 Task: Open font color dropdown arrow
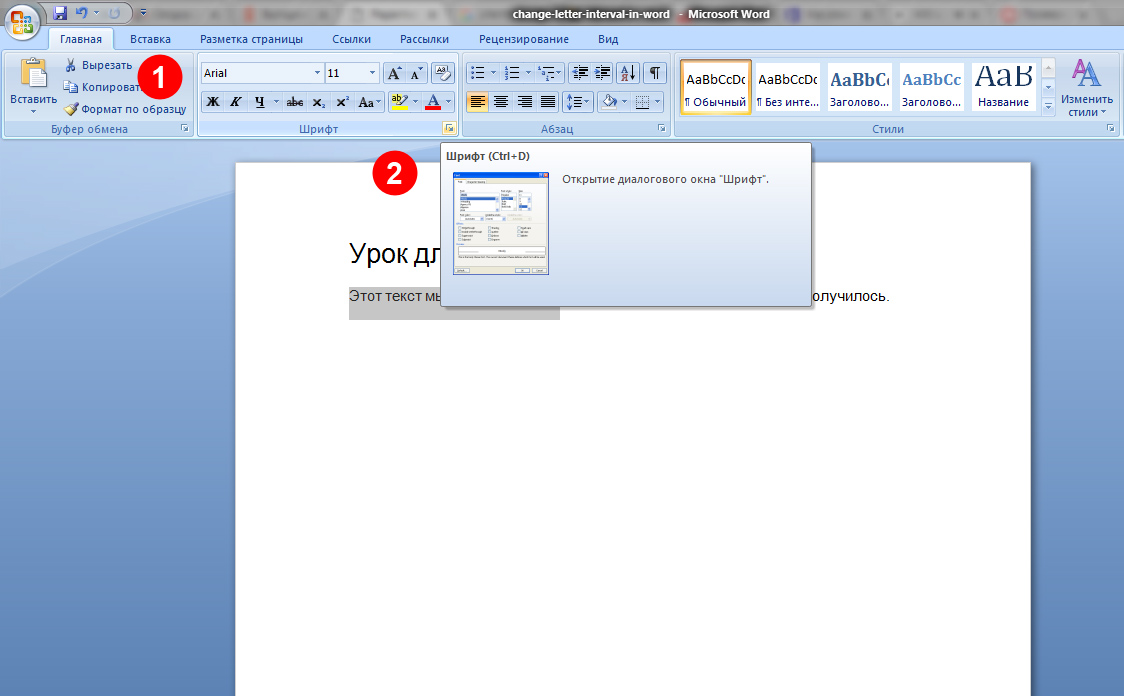click(x=449, y=102)
